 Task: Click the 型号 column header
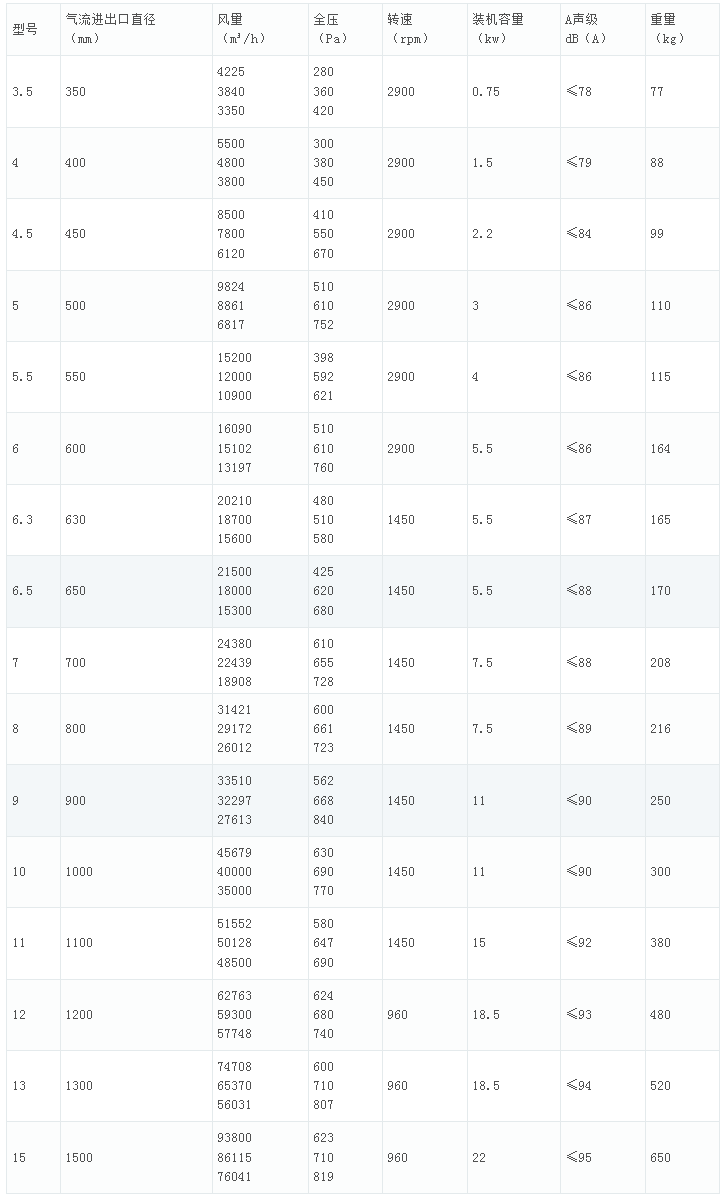[x=25, y=29]
